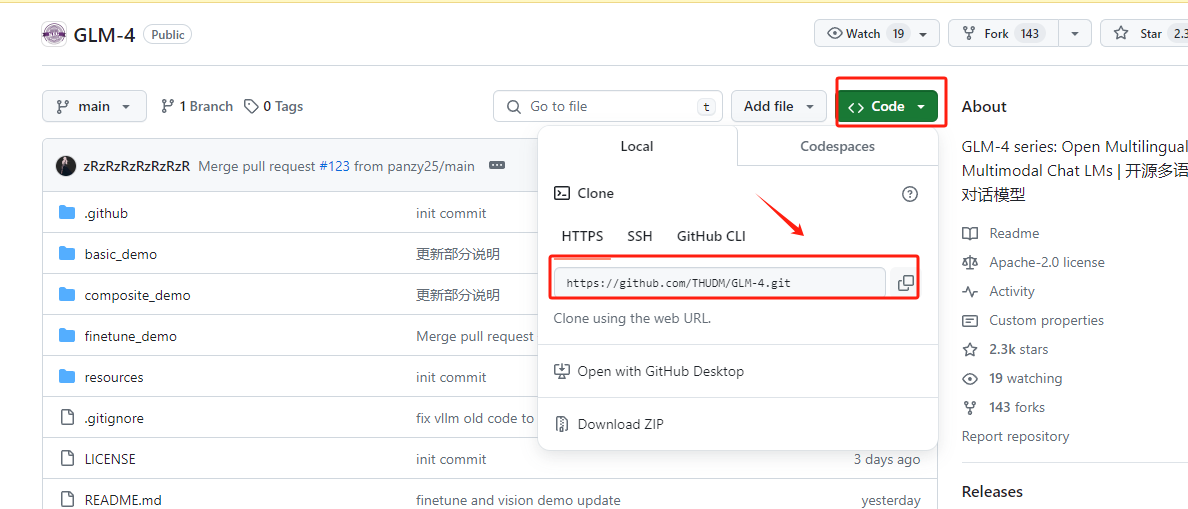Click the GitHub Desktop icon in the dropdown
The image size is (1188, 509).
(x=561, y=371)
